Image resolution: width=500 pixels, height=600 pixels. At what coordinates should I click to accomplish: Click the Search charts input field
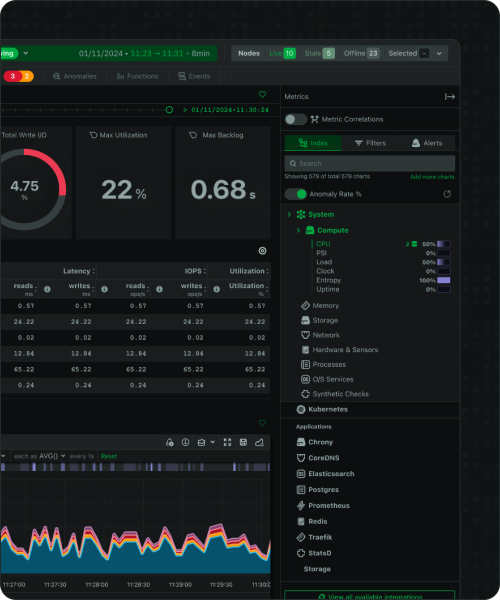(370, 163)
